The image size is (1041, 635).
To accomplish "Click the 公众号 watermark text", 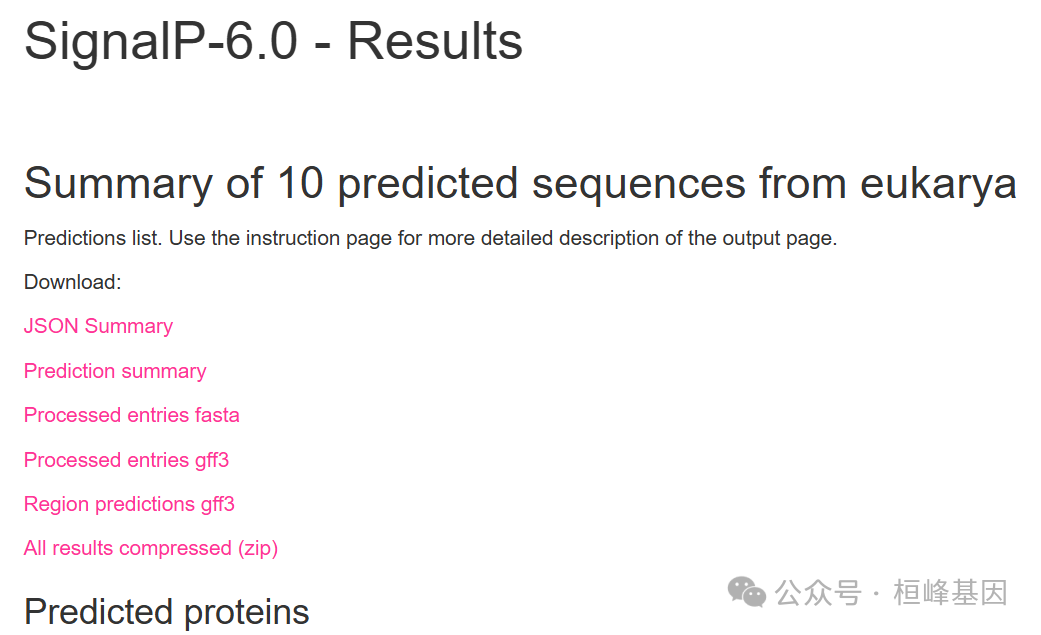I will pyautogui.click(x=818, y=593).
